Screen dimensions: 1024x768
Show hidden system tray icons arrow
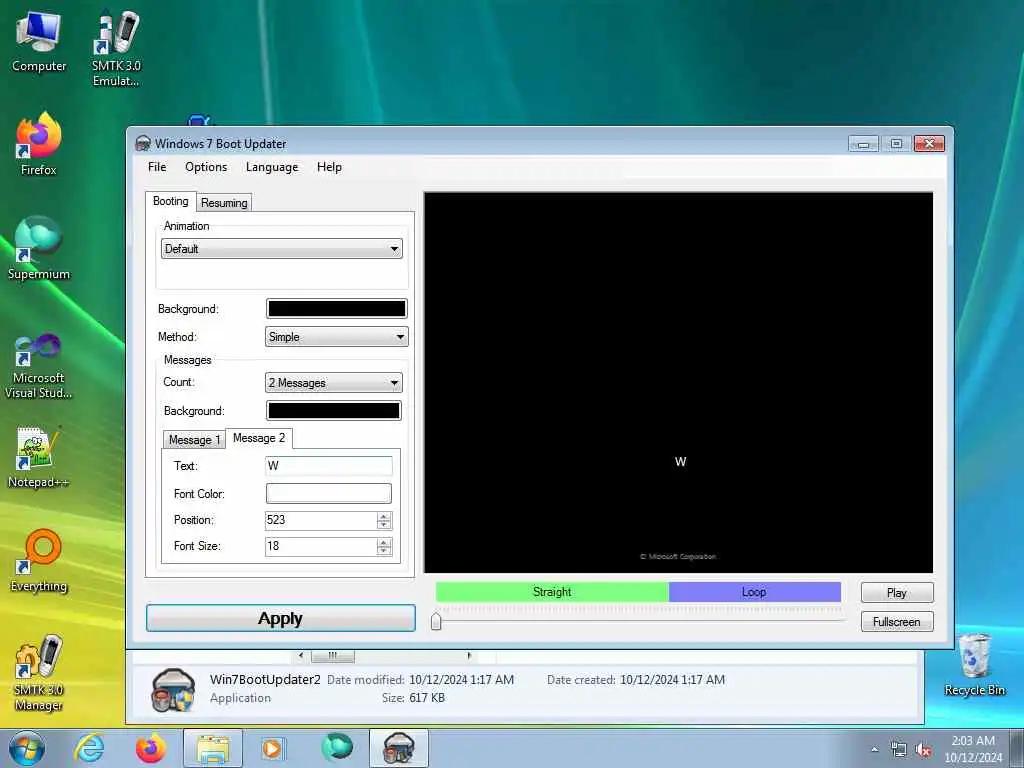click(x=874, y=750)
